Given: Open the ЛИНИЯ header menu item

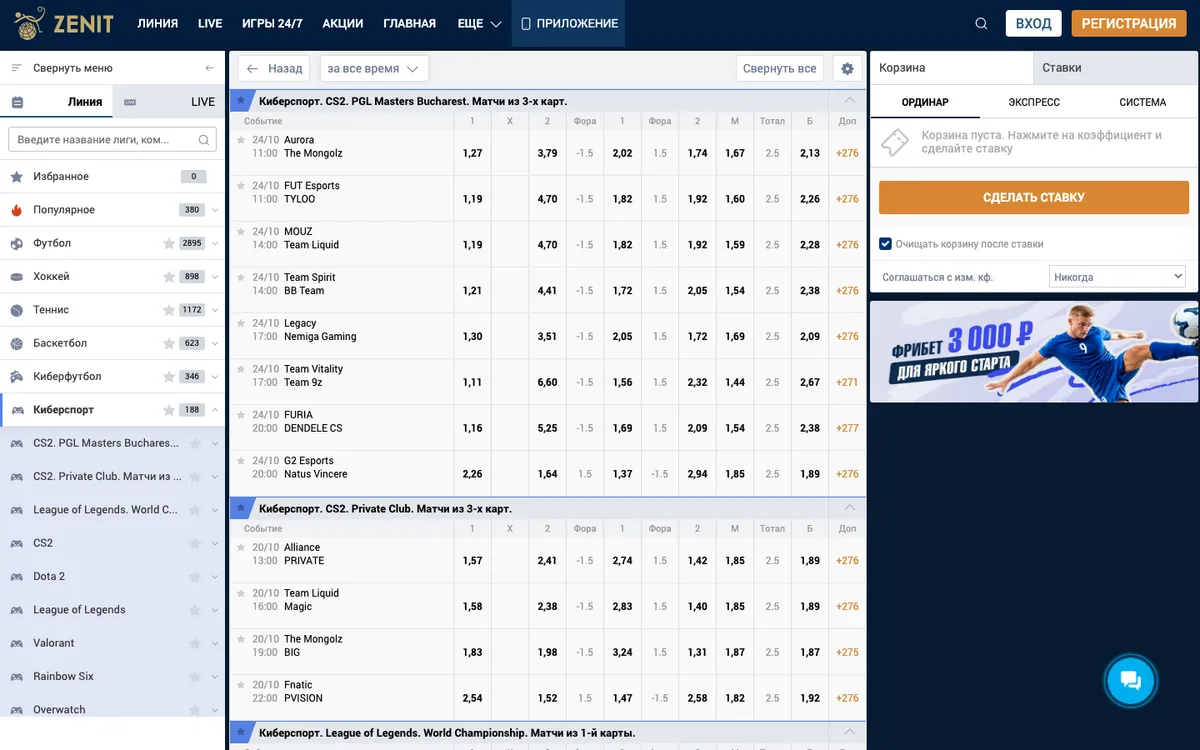Looking at the screenshot, I should pos(158,23).
